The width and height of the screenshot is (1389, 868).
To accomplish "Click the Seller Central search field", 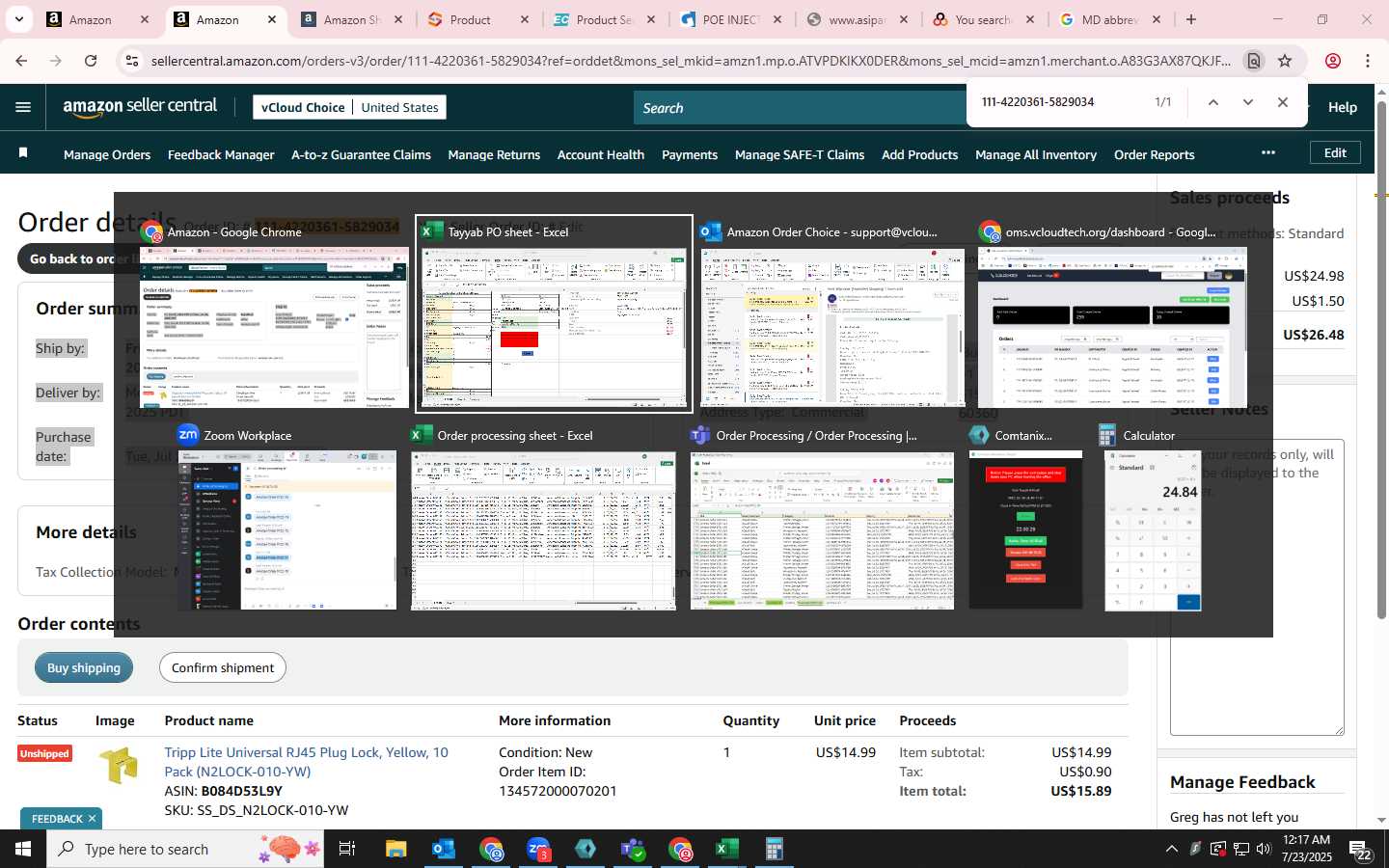I will point(801,108).
